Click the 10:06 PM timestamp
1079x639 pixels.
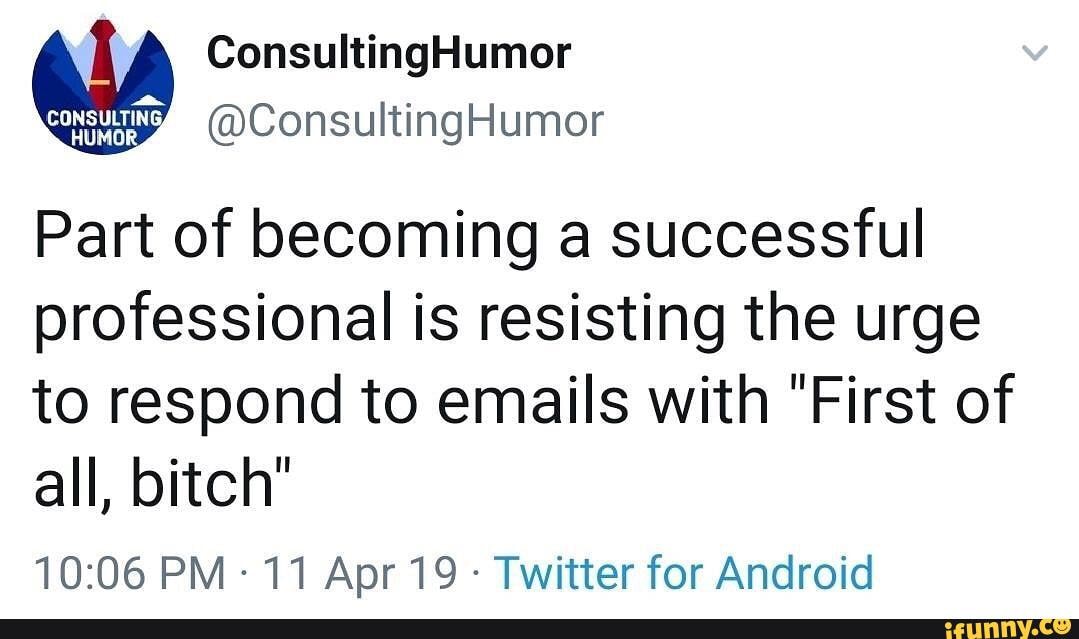pyautogui.click(x=130, y=573)
